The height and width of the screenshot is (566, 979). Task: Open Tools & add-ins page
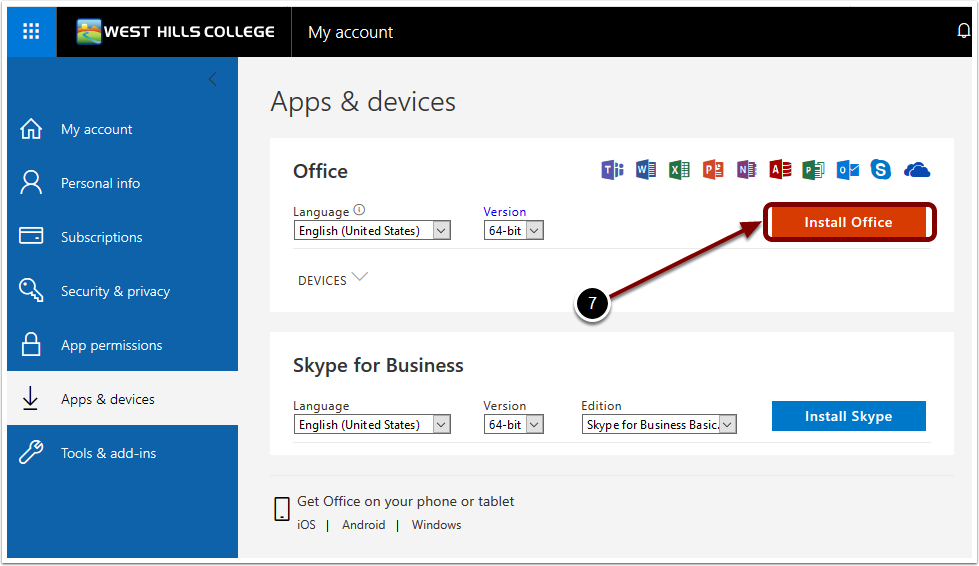click(x=109, y=453)
